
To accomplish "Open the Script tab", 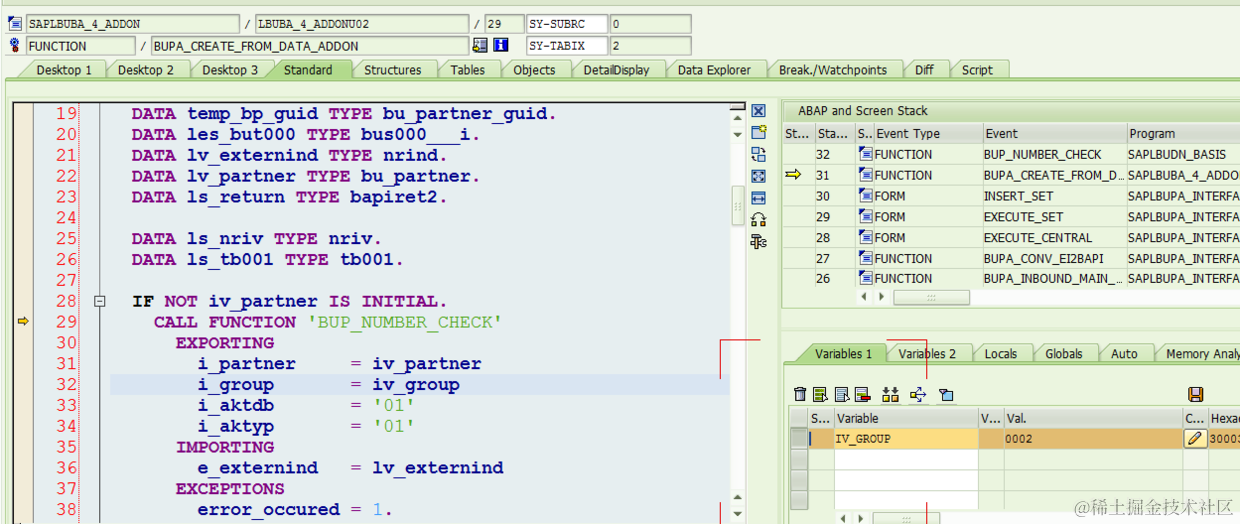I will point(977,70).
